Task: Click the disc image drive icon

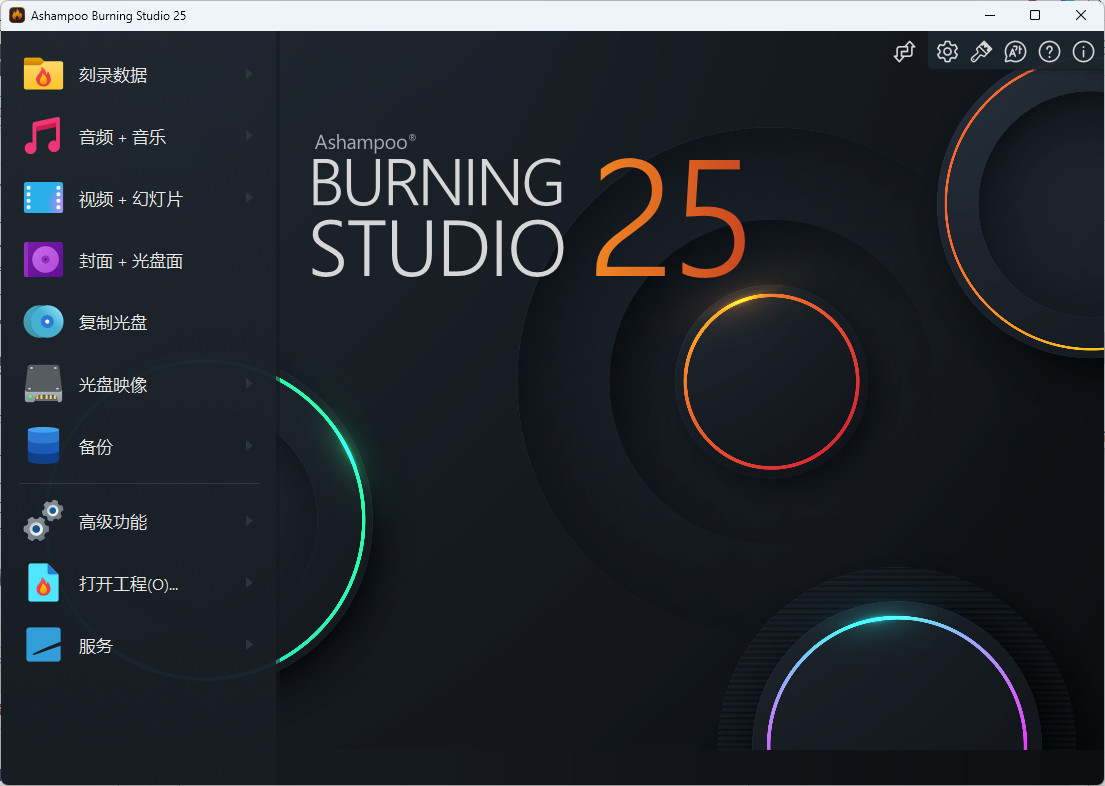Action: [43, 384]
